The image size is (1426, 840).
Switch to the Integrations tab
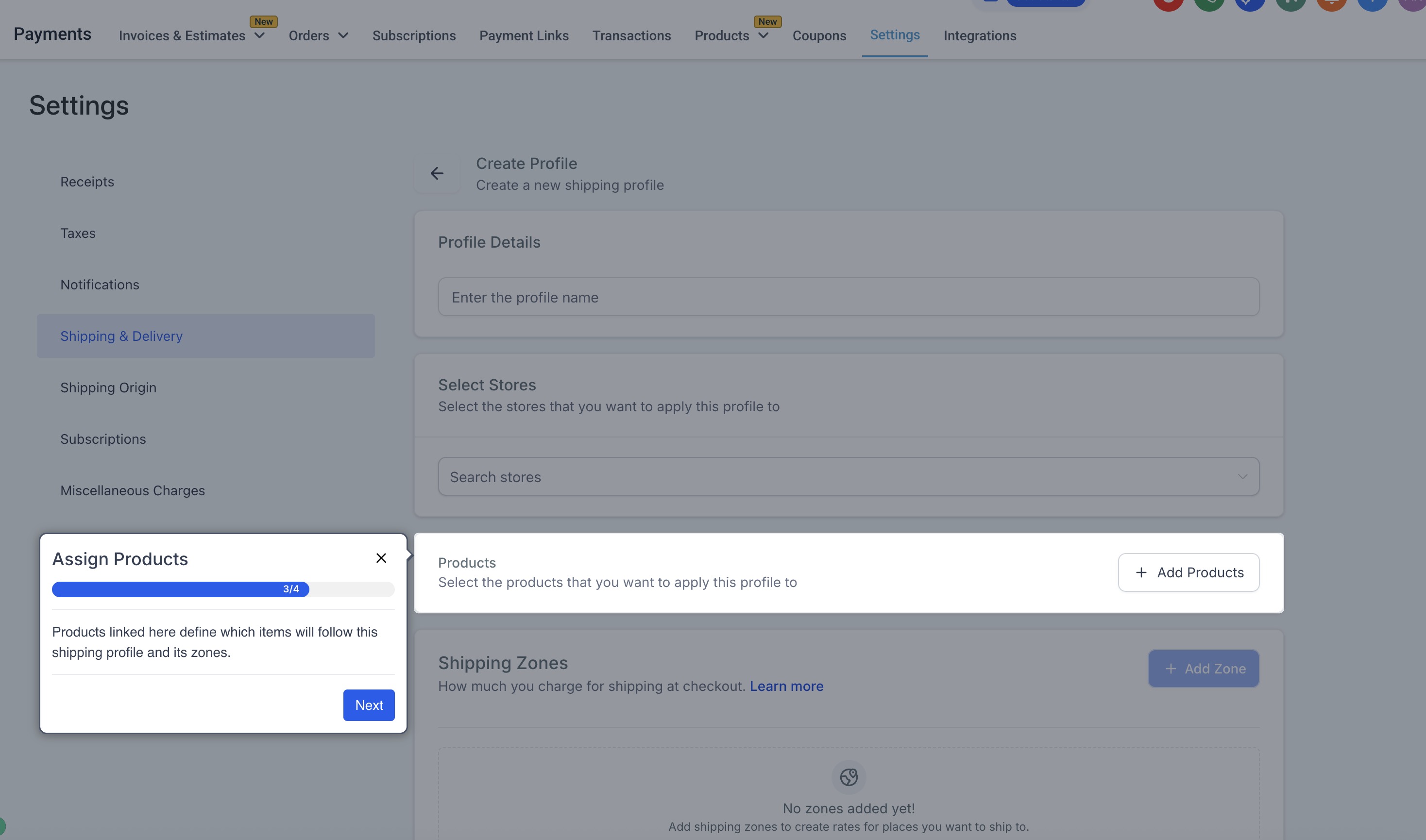[979, 35]
